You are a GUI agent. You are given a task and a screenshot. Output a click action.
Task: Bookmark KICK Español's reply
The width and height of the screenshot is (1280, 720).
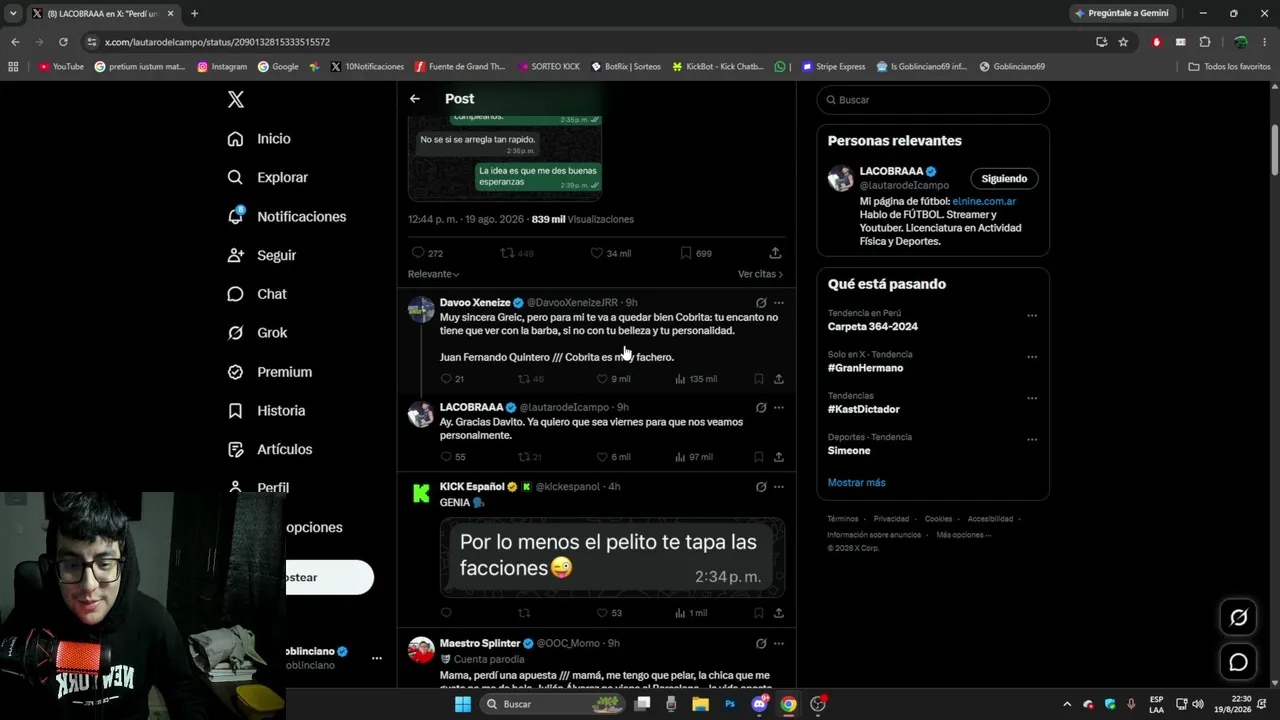(x=759, y=613)
